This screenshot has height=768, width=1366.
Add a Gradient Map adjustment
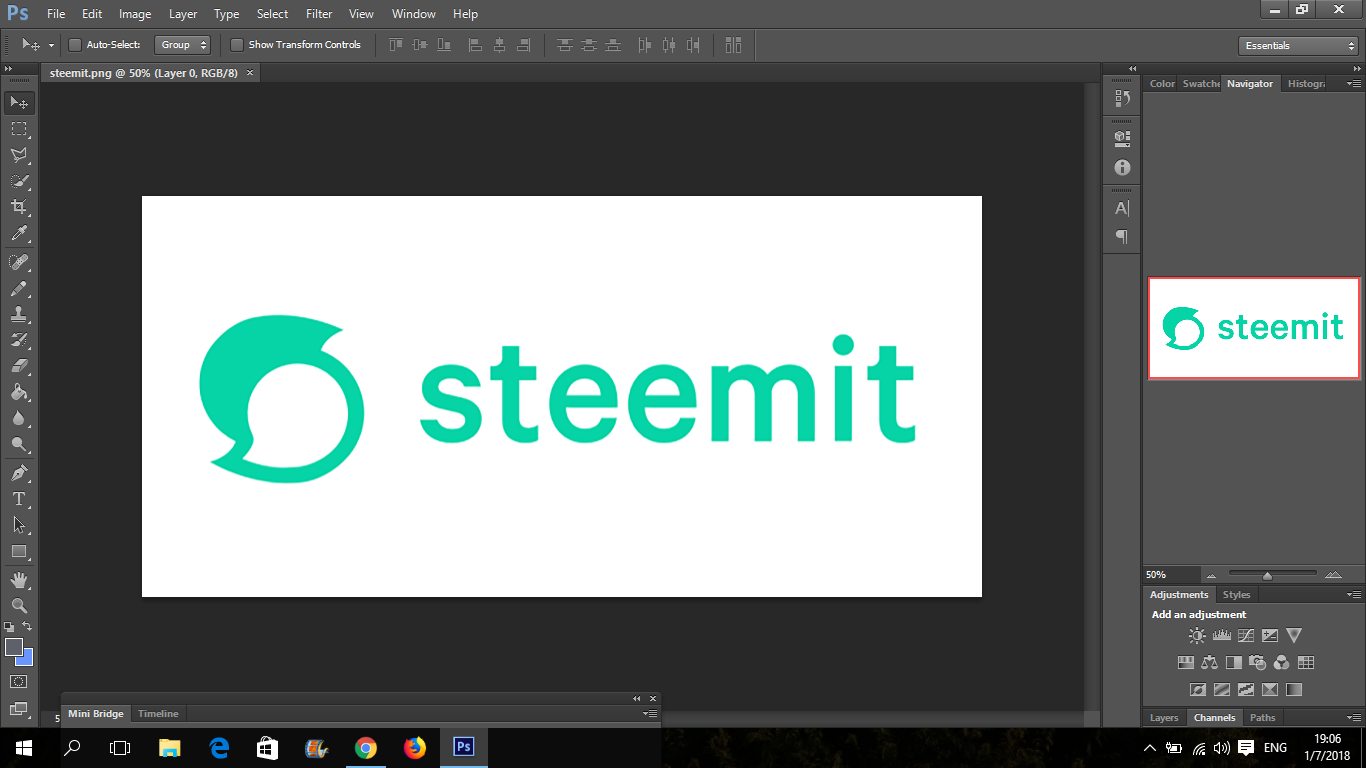(1294, 689)
